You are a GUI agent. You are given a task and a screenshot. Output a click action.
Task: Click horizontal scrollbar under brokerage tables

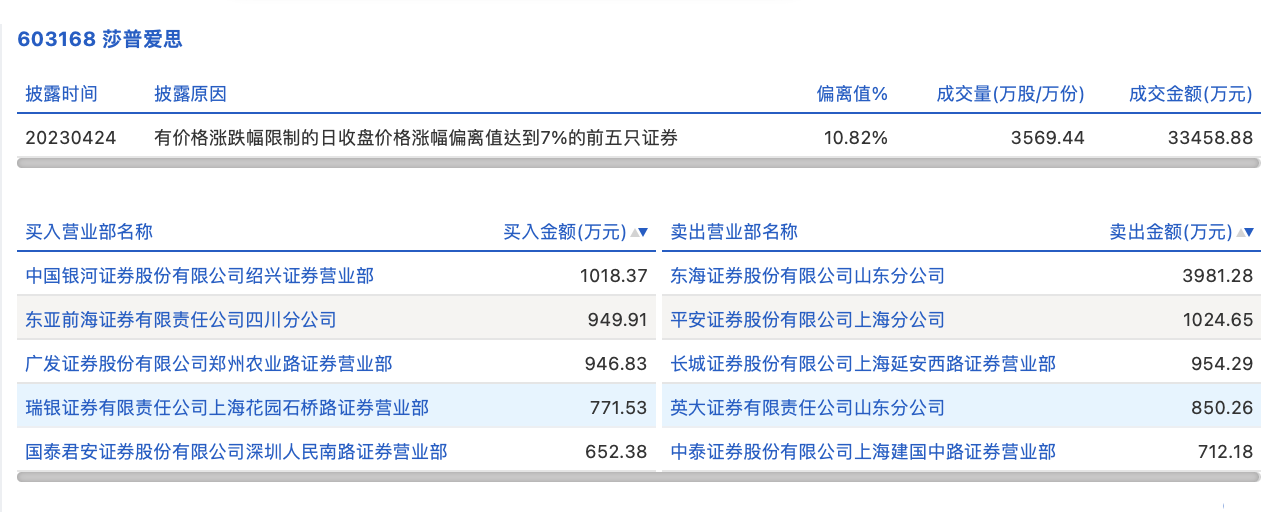(638, 477)
